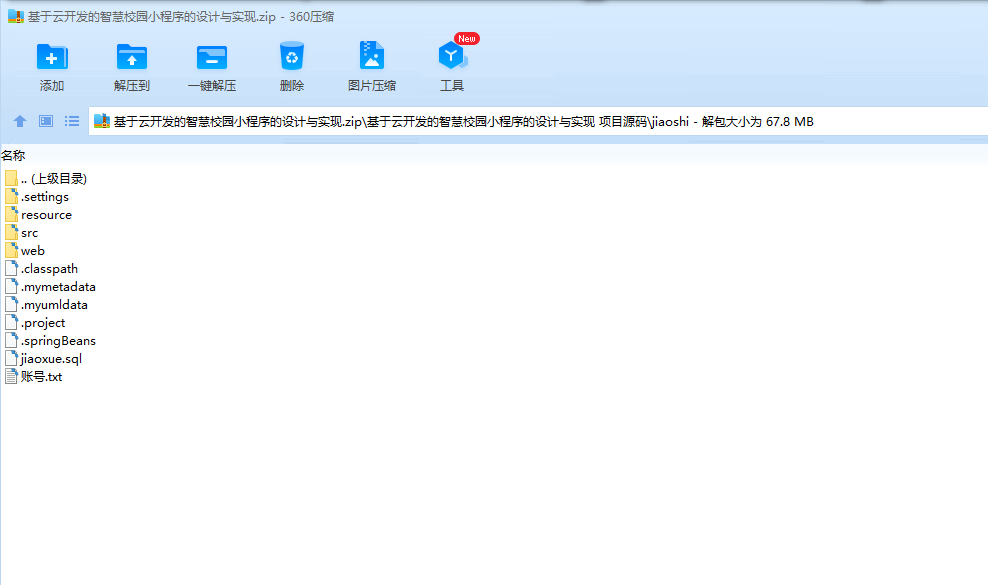
Task: Select the .project file
Action: click(35, 323)
